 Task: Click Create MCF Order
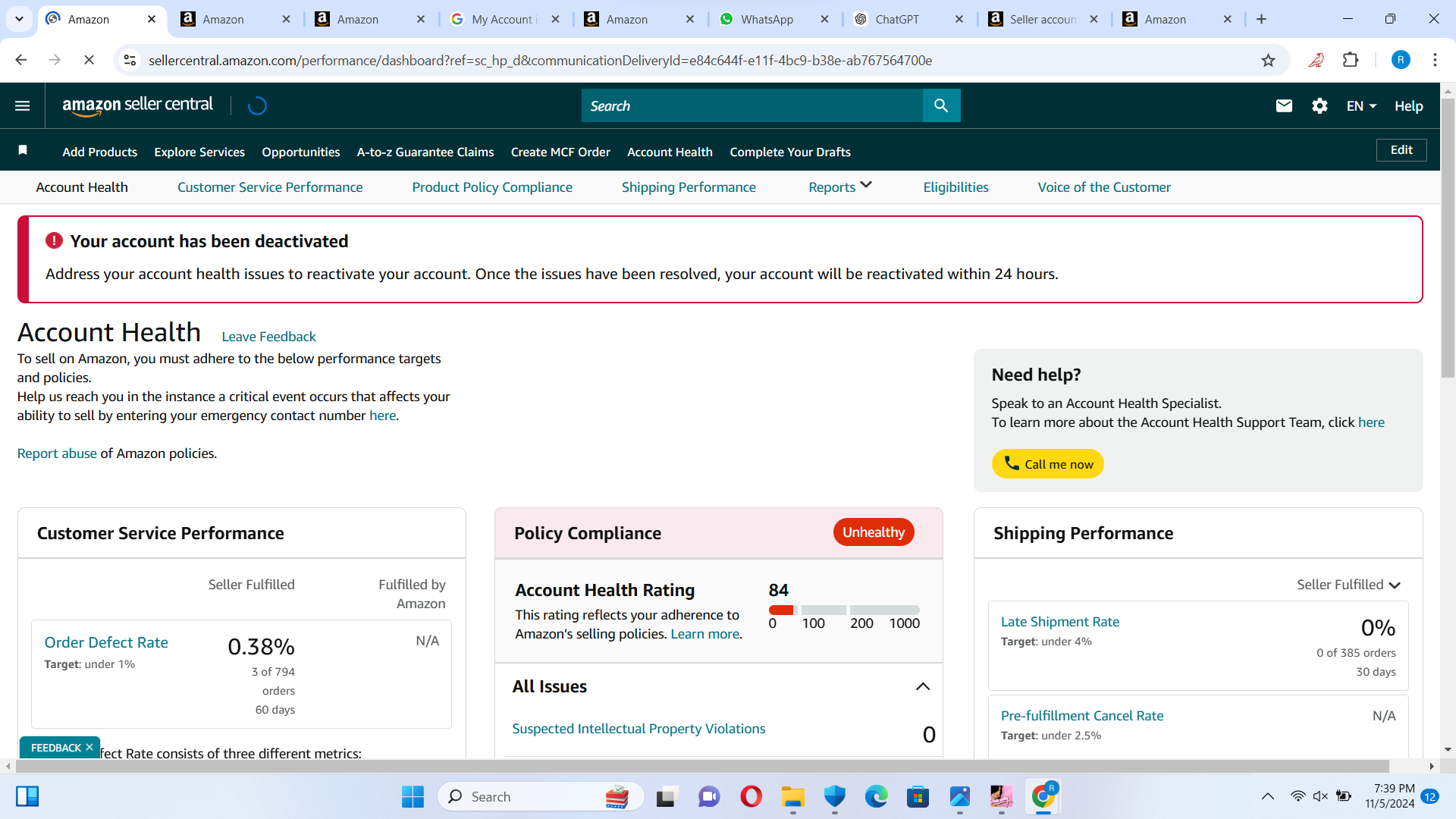[x=560, y=152]
